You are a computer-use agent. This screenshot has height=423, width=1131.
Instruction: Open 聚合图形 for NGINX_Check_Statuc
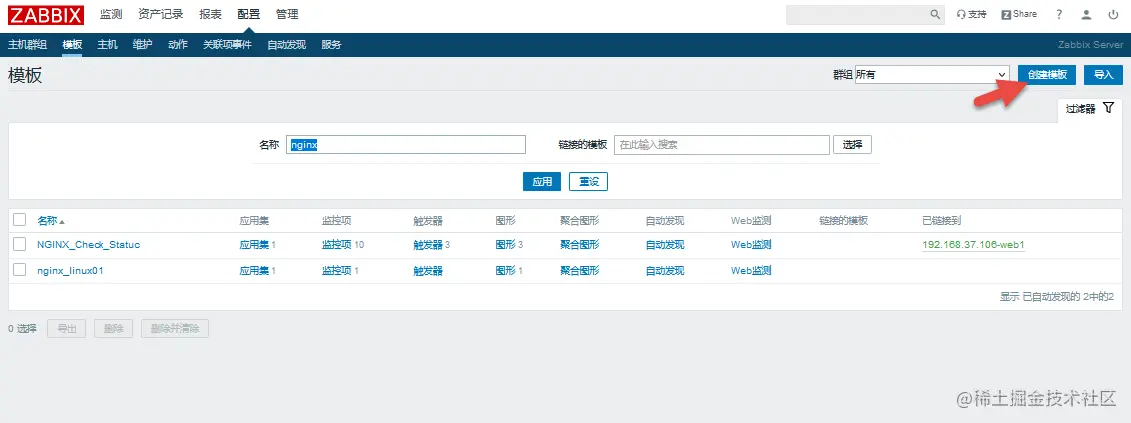(x=579, y=245)
